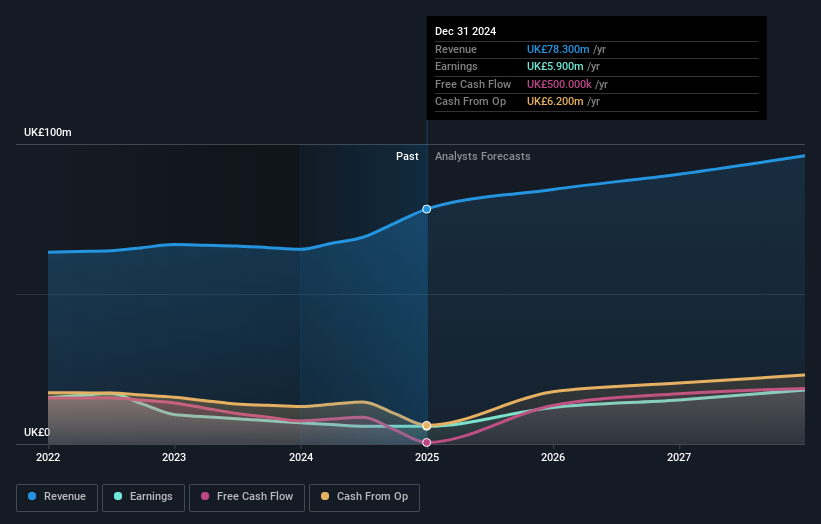Toggle the Free Cash Flow legend button
The image size is (821, 524).
[x=247, y=497]
